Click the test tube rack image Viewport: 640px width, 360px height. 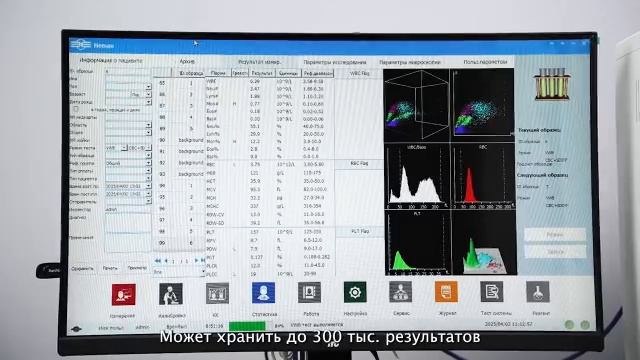click(551, 84)
